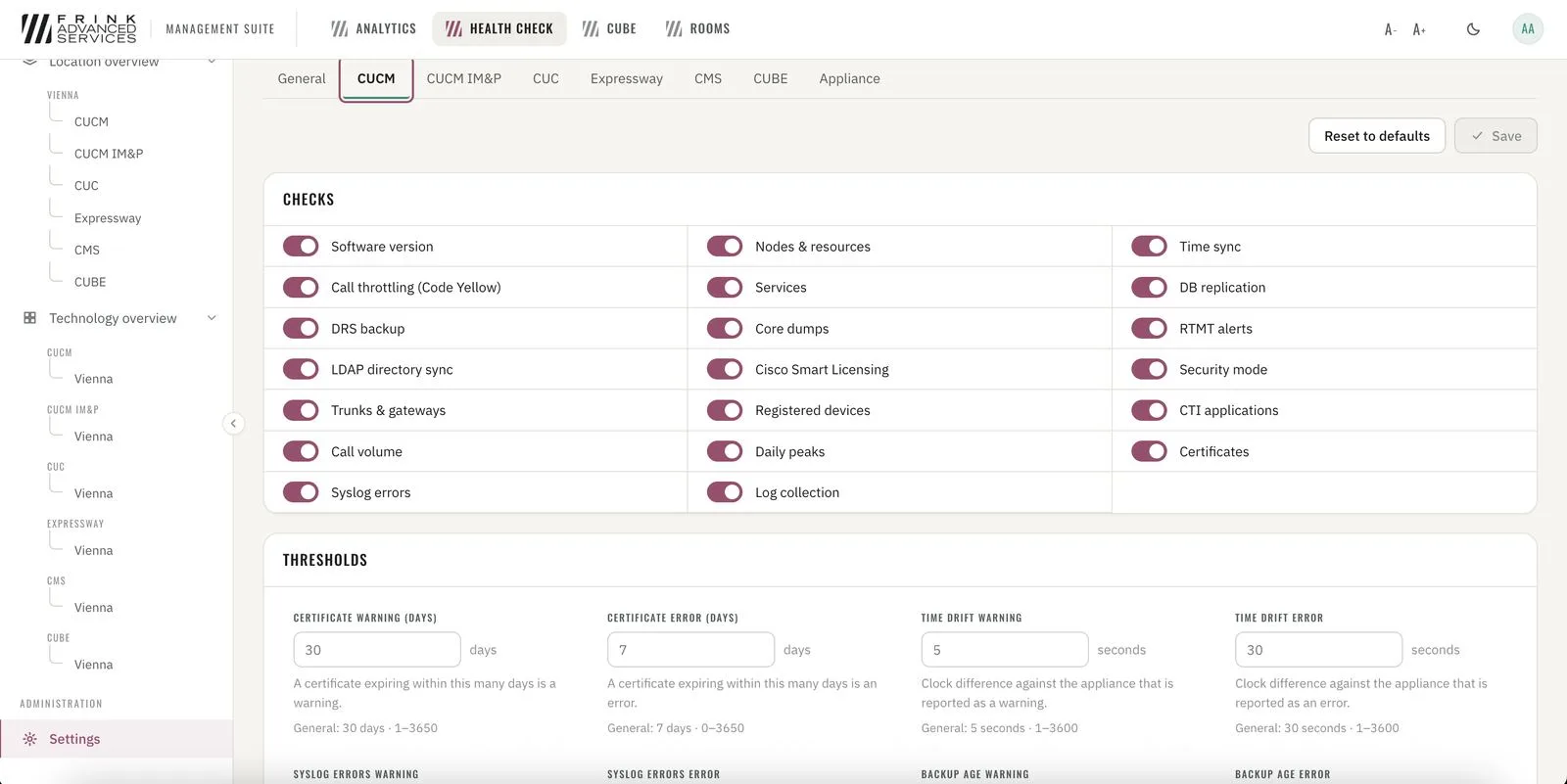Collapse the sidebar with arrow handle
The height and width of the screenshot is (784, 1567).
233,424
